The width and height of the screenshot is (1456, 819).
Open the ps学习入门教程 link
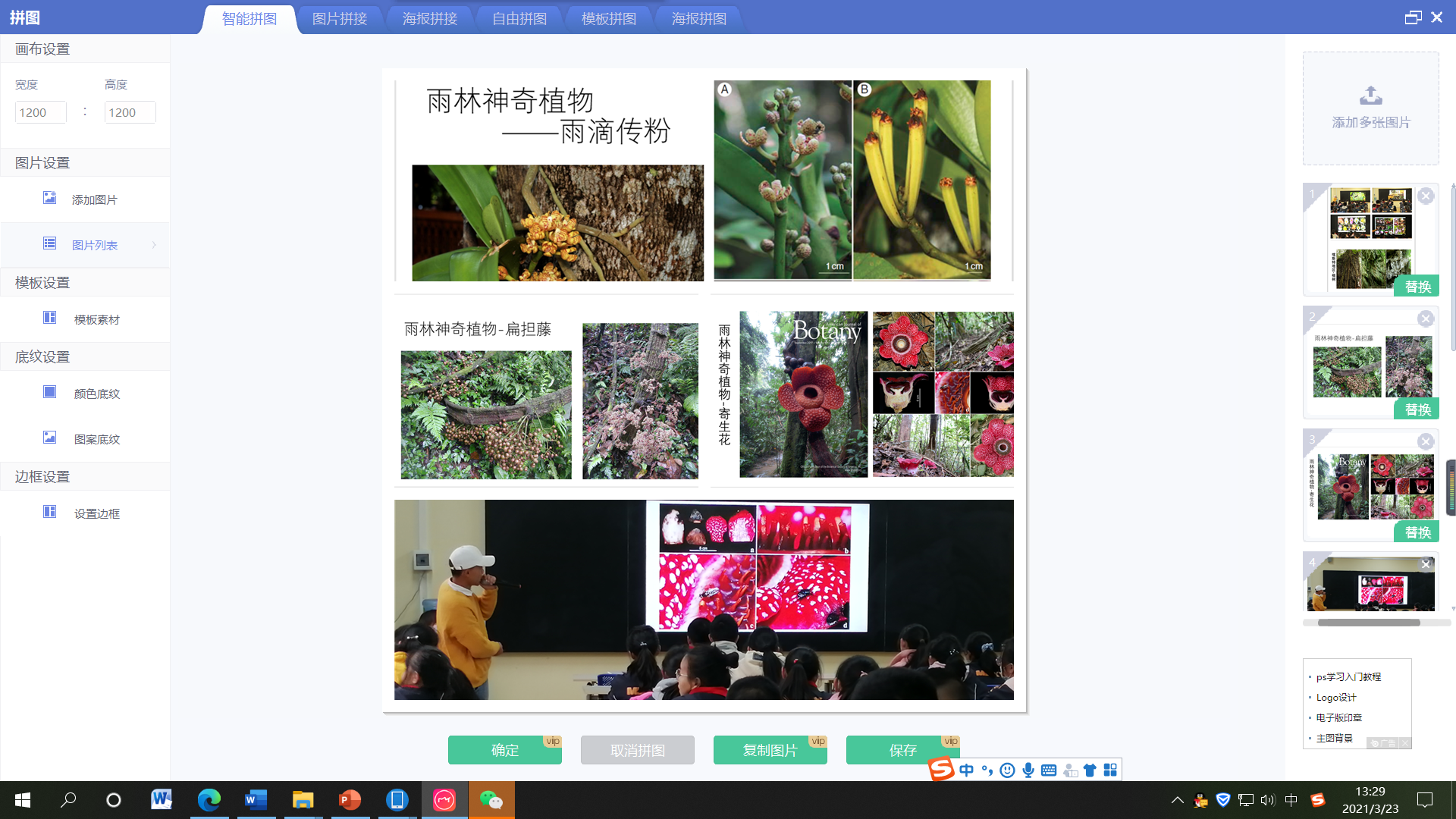pyautogui.click(x=1348, y=676)
